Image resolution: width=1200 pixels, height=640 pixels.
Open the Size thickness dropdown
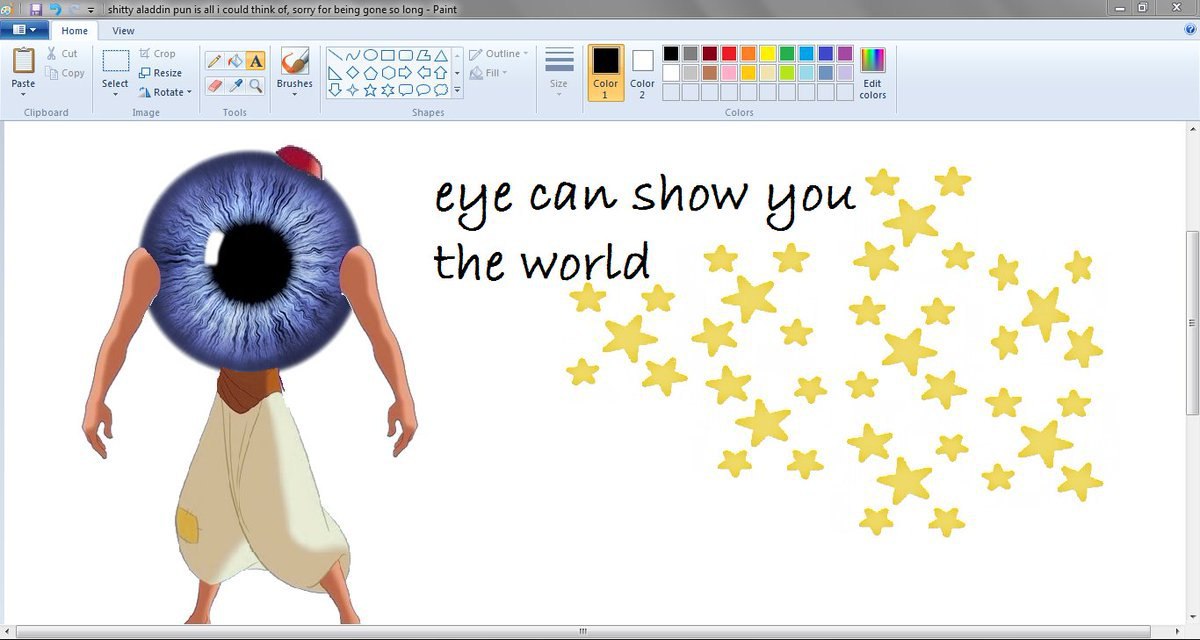click(559, 73)
